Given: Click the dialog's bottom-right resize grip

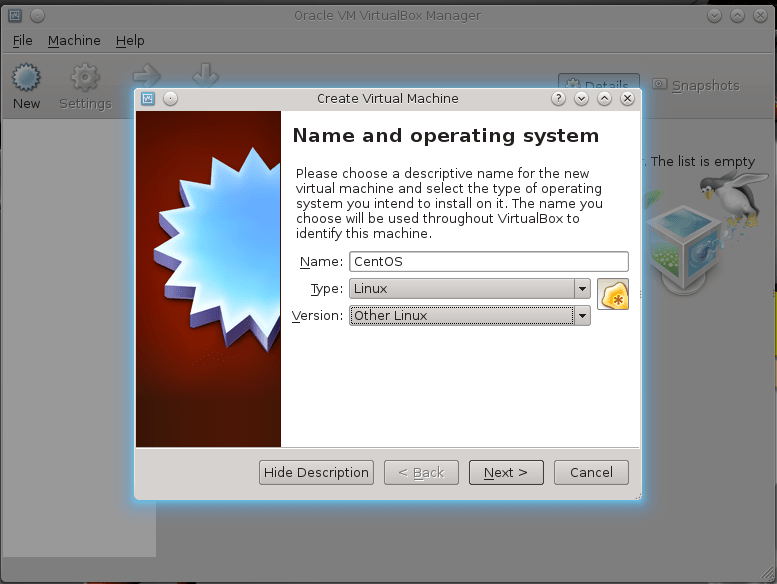Looking at the screenshot, I should coord(638,496).
